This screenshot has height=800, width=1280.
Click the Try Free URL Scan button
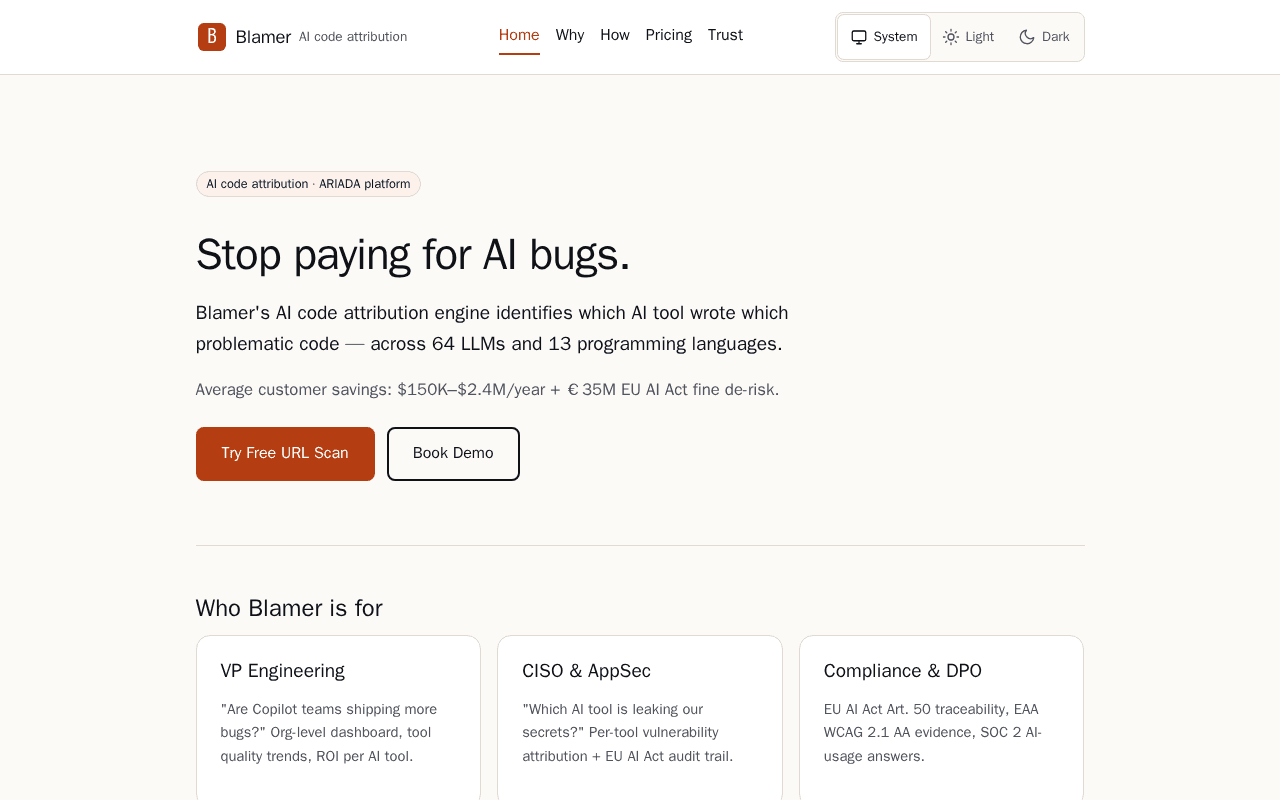(285, 454)
